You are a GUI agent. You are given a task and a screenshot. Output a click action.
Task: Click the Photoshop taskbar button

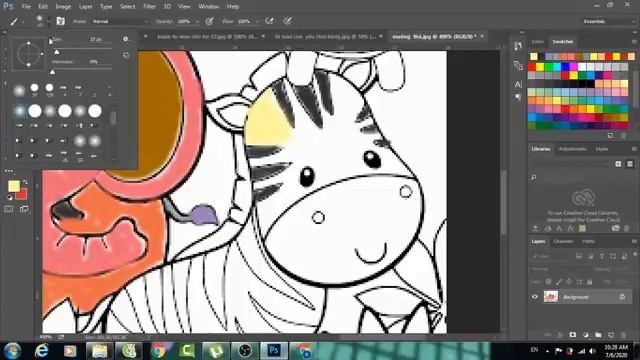(274, 351)
